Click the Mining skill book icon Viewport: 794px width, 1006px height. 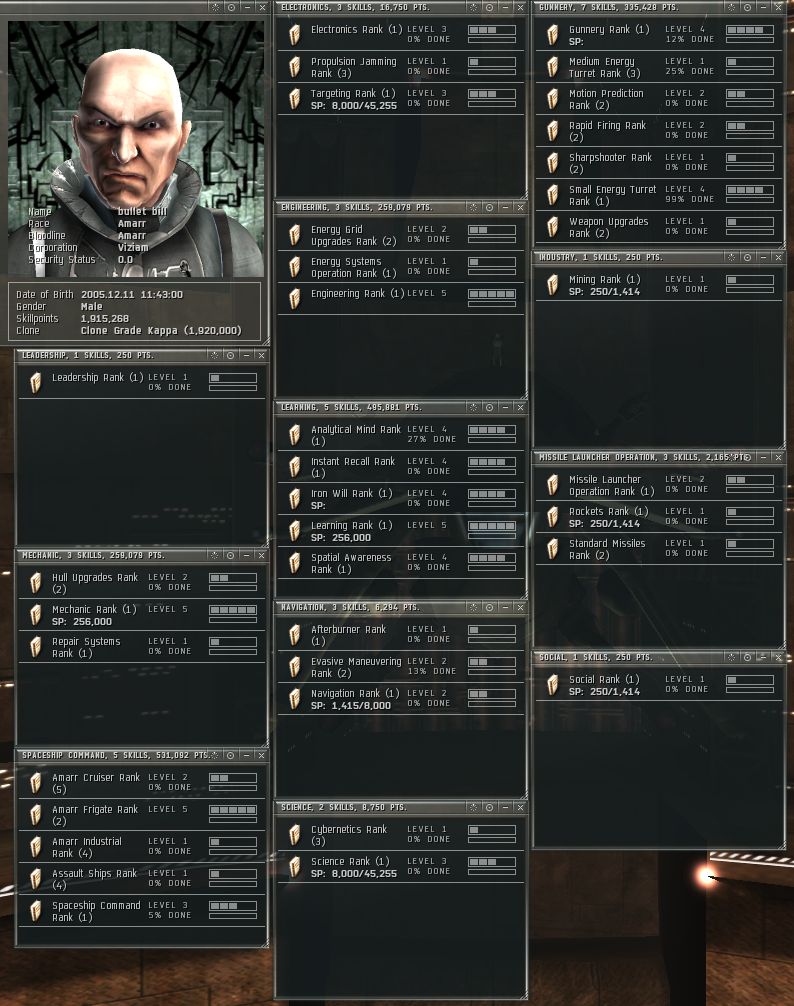(552, 285)
